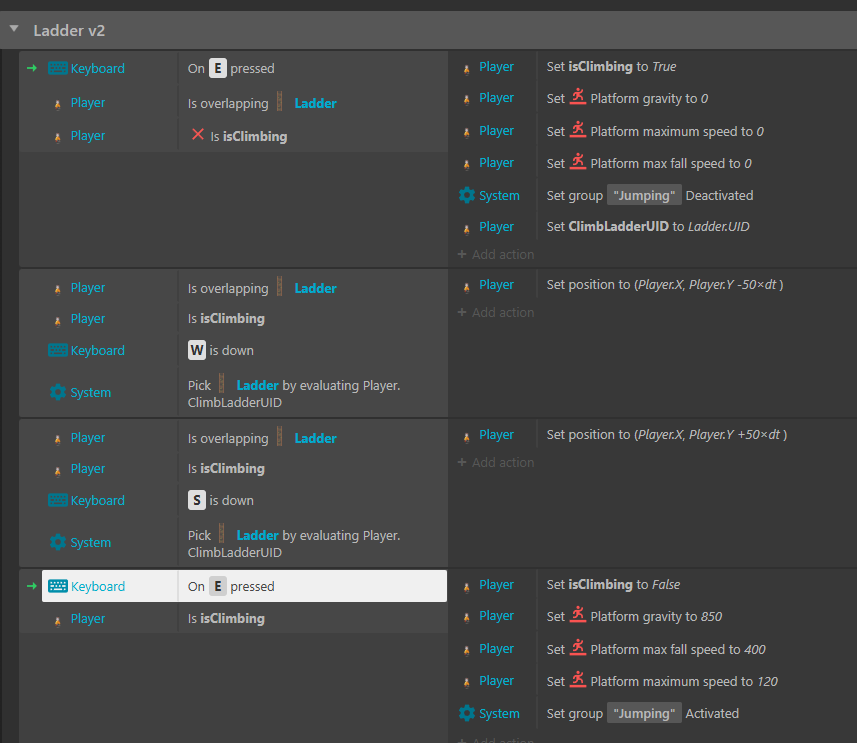Collapse the Ladder v2 group triangle
Viewport: 857px width, 743px height.
pos(14,30)
